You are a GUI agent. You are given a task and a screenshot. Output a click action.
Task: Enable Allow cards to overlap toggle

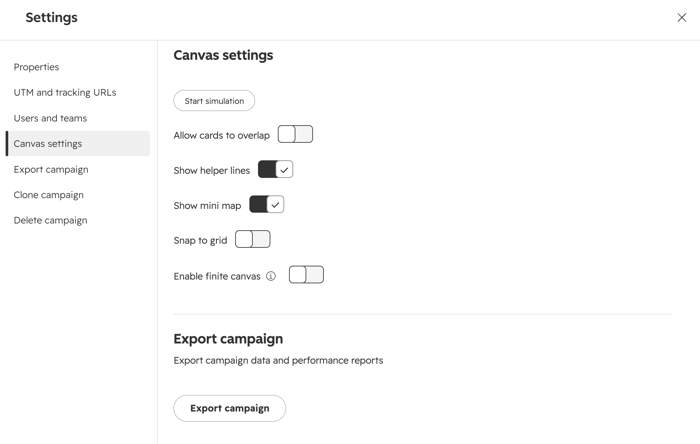tap(295, 134)
